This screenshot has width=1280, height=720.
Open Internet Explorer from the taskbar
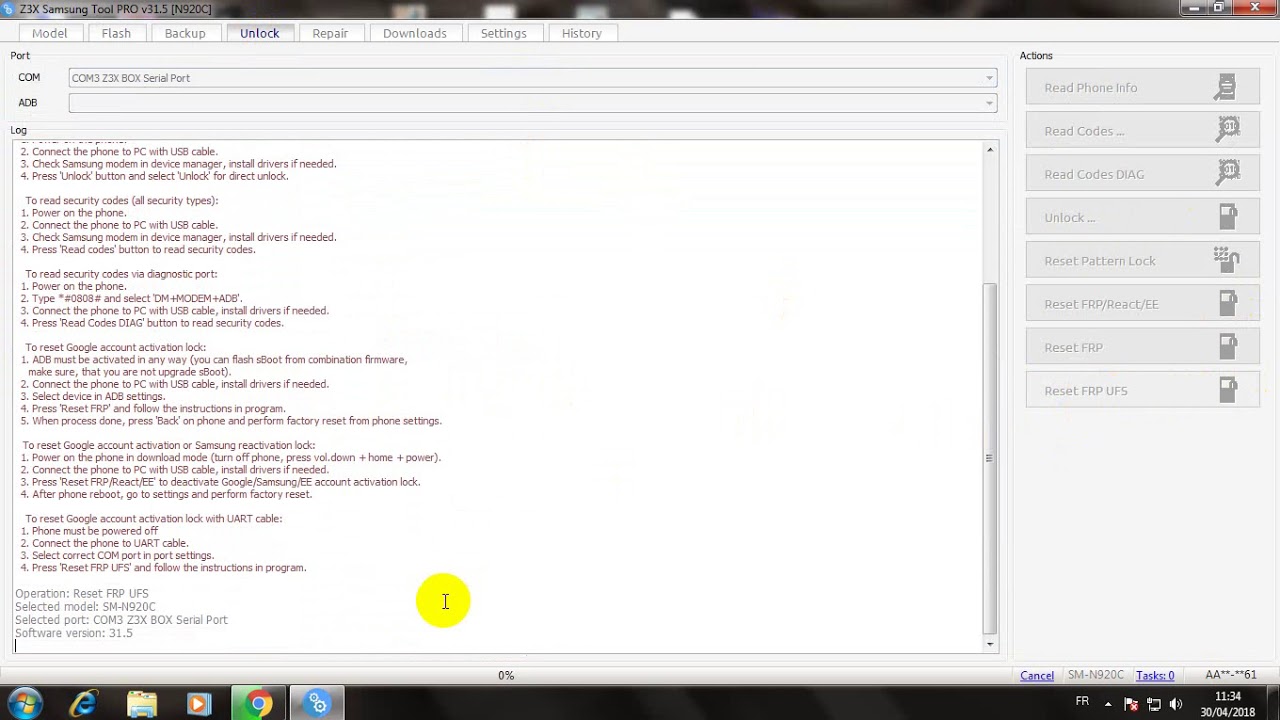[x=83, y=704]
